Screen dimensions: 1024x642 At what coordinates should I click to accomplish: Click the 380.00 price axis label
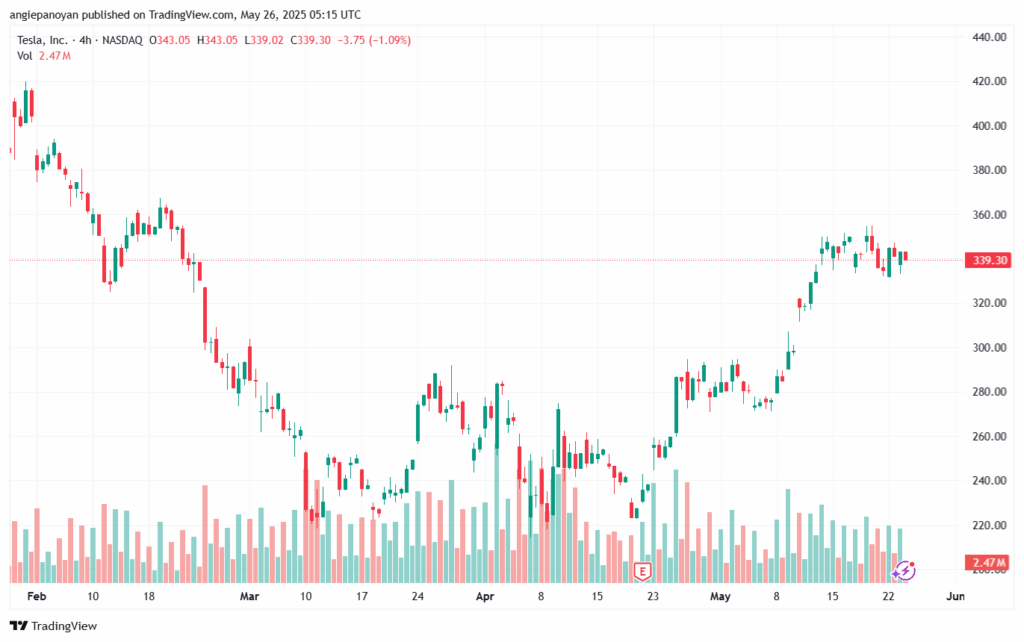coord(989,170)
